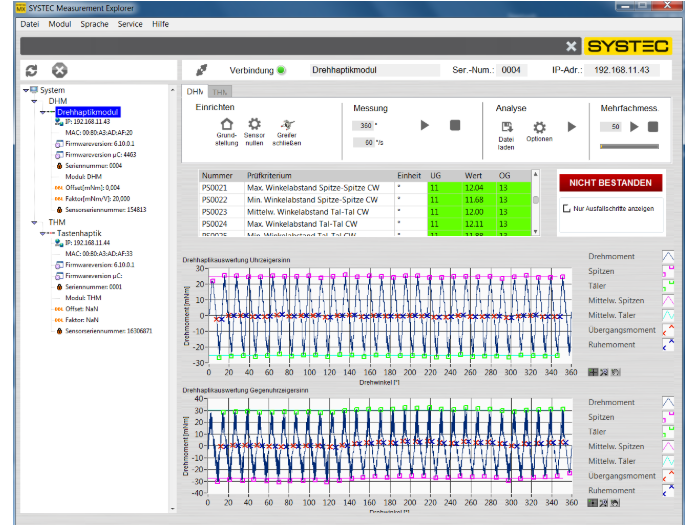Click the tree panel scroll-up arrow
700x525 pixels.
point(173,90)
